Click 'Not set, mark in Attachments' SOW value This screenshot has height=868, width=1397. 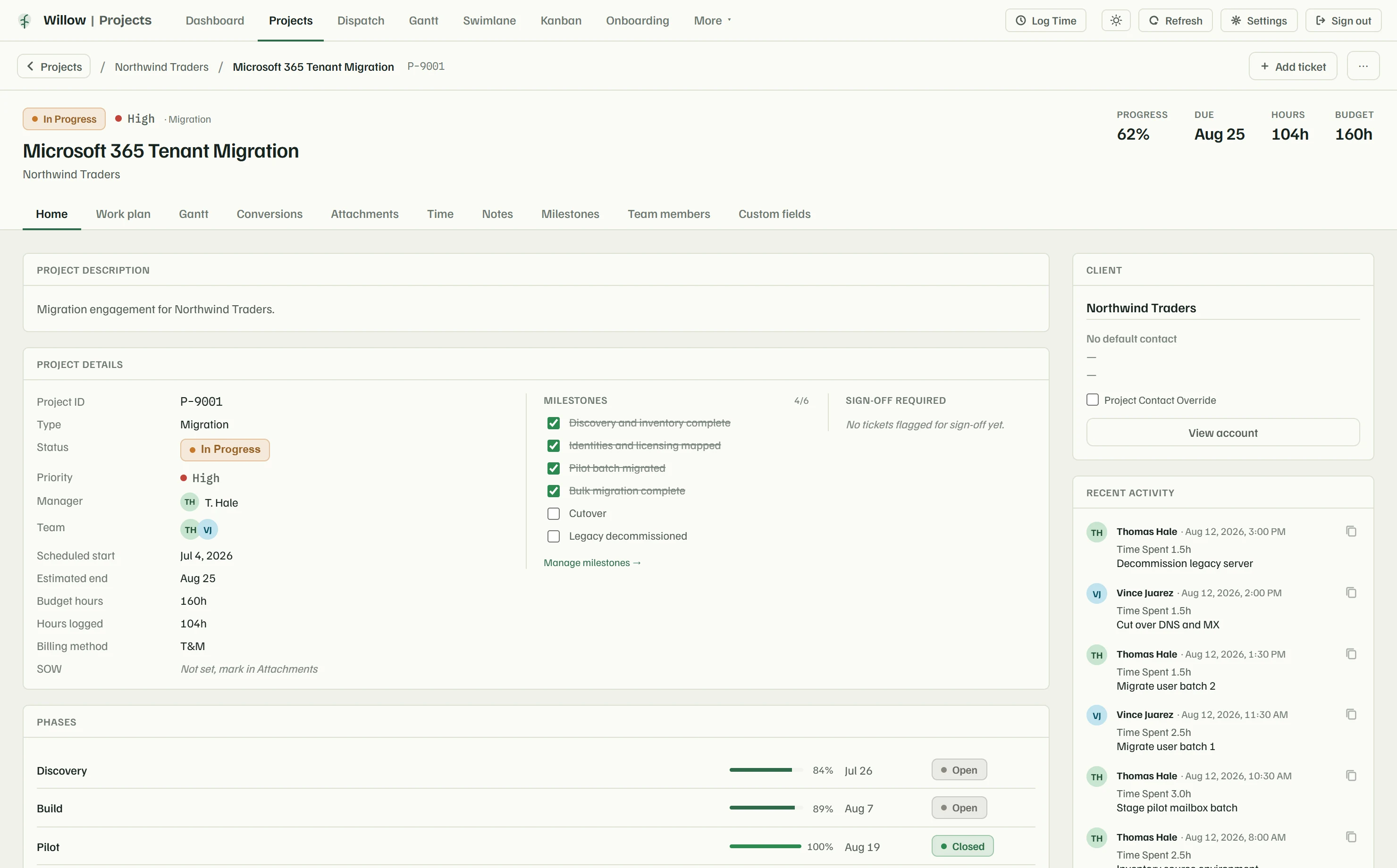pyautogui.click(x=249, y=669)
